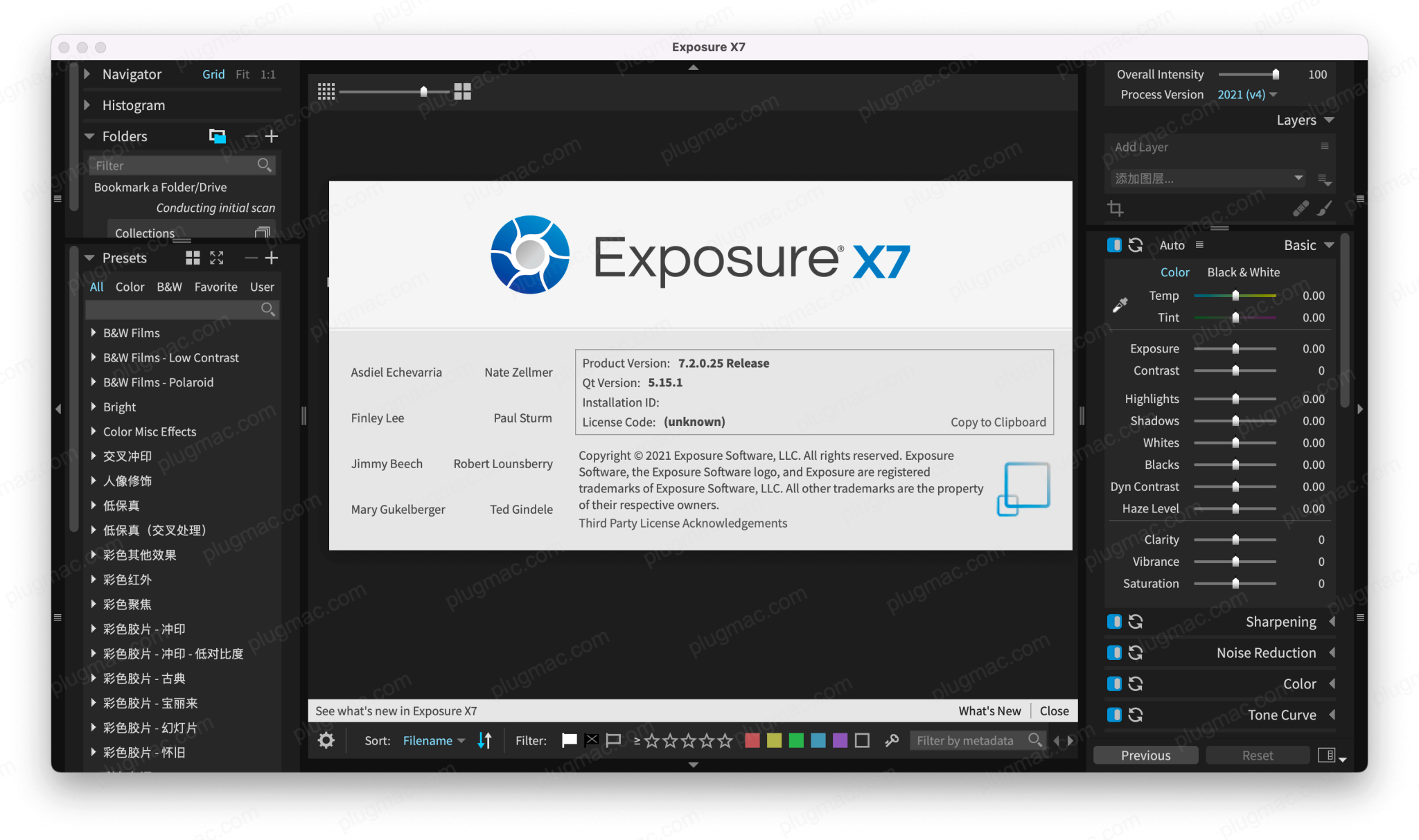Click the small grid thumbnails icon

tap(326, 91)
